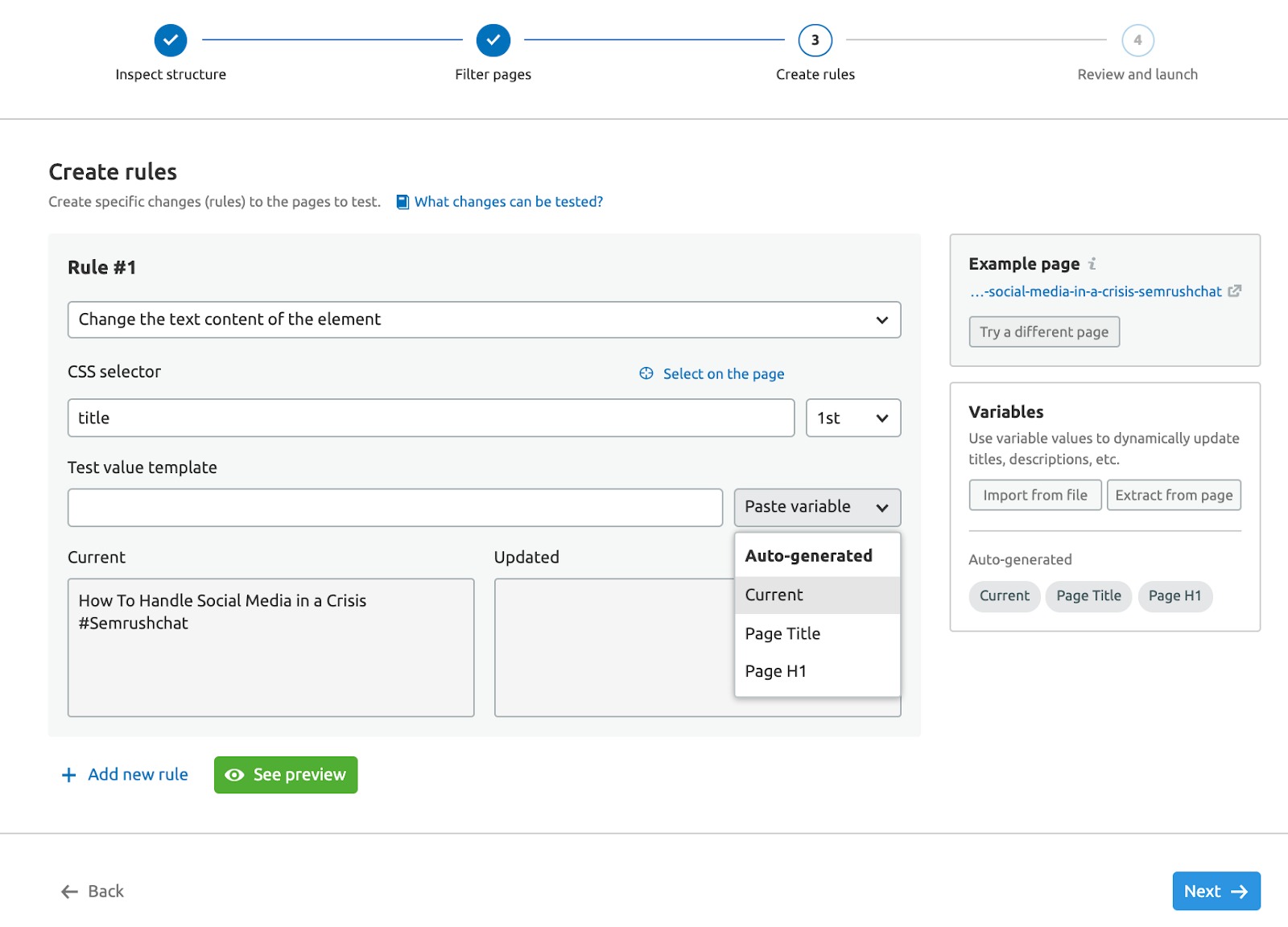Click the Create rules step label

pos(815,75)
